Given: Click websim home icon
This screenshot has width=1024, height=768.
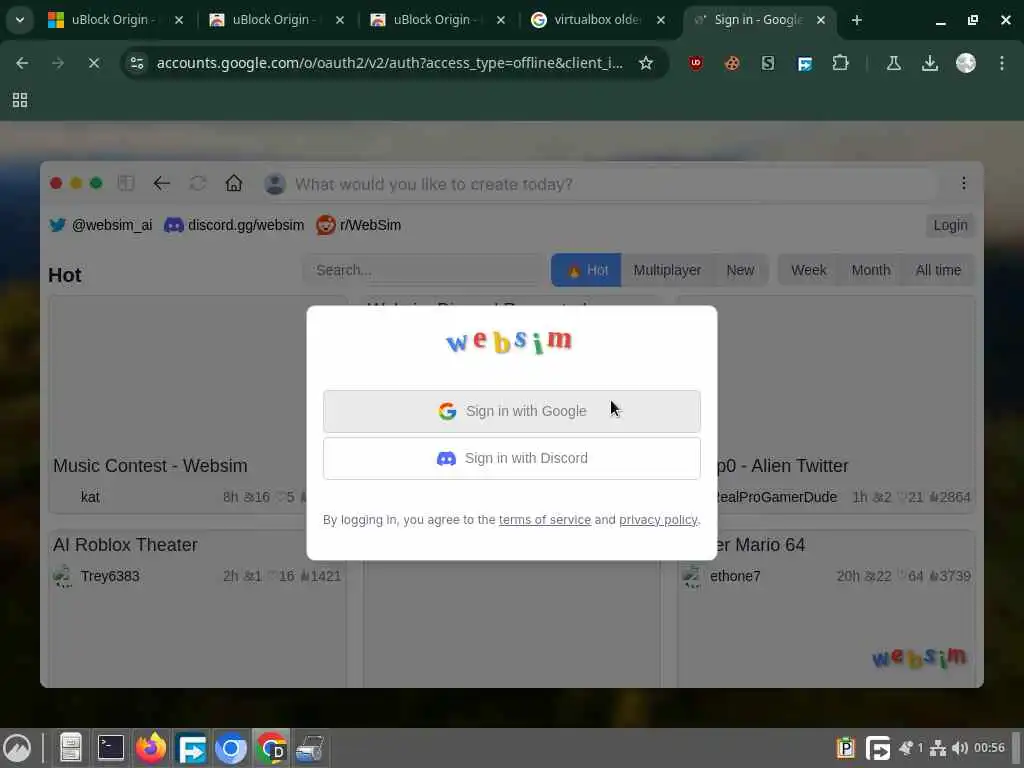Looking at the screenshot, I should pos(234,184).
